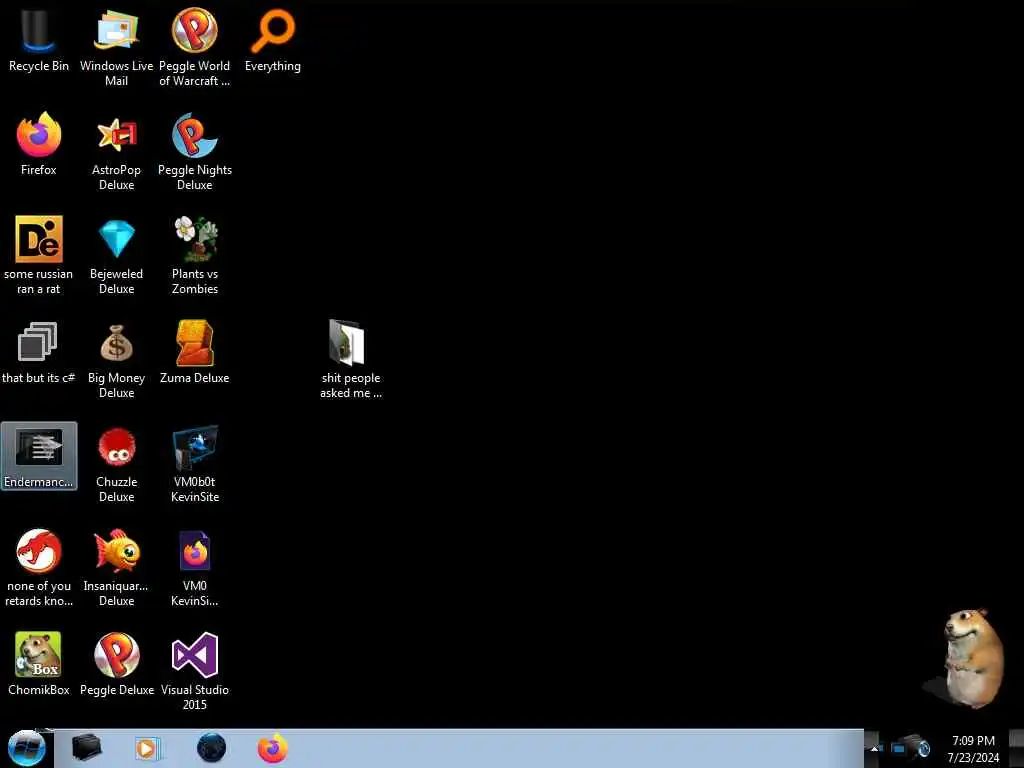This screenshot has height=768, width=1024.
Task: Click the Everything search shortcut
Action: [273, 40]
